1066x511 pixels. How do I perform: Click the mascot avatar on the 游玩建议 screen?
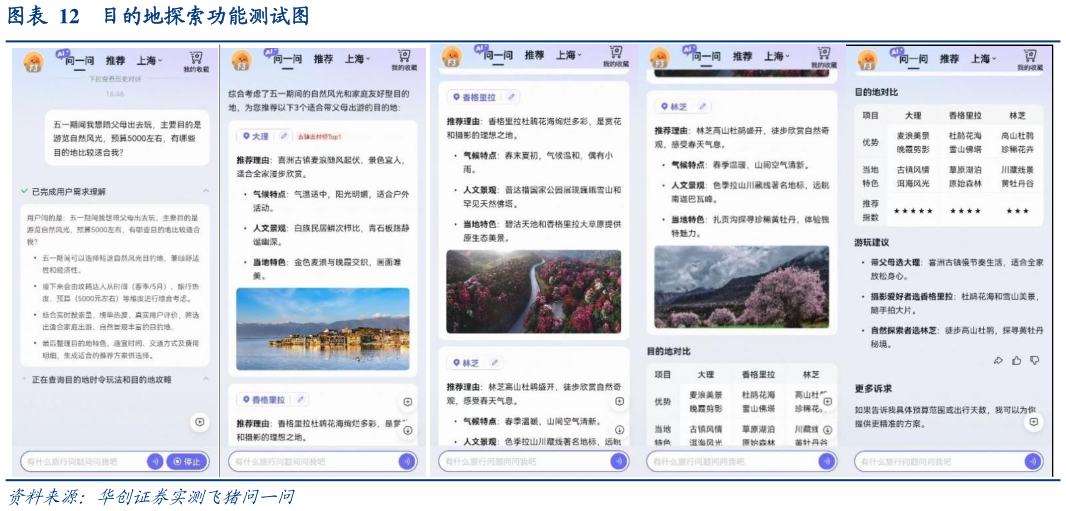(x=867, y=60)
